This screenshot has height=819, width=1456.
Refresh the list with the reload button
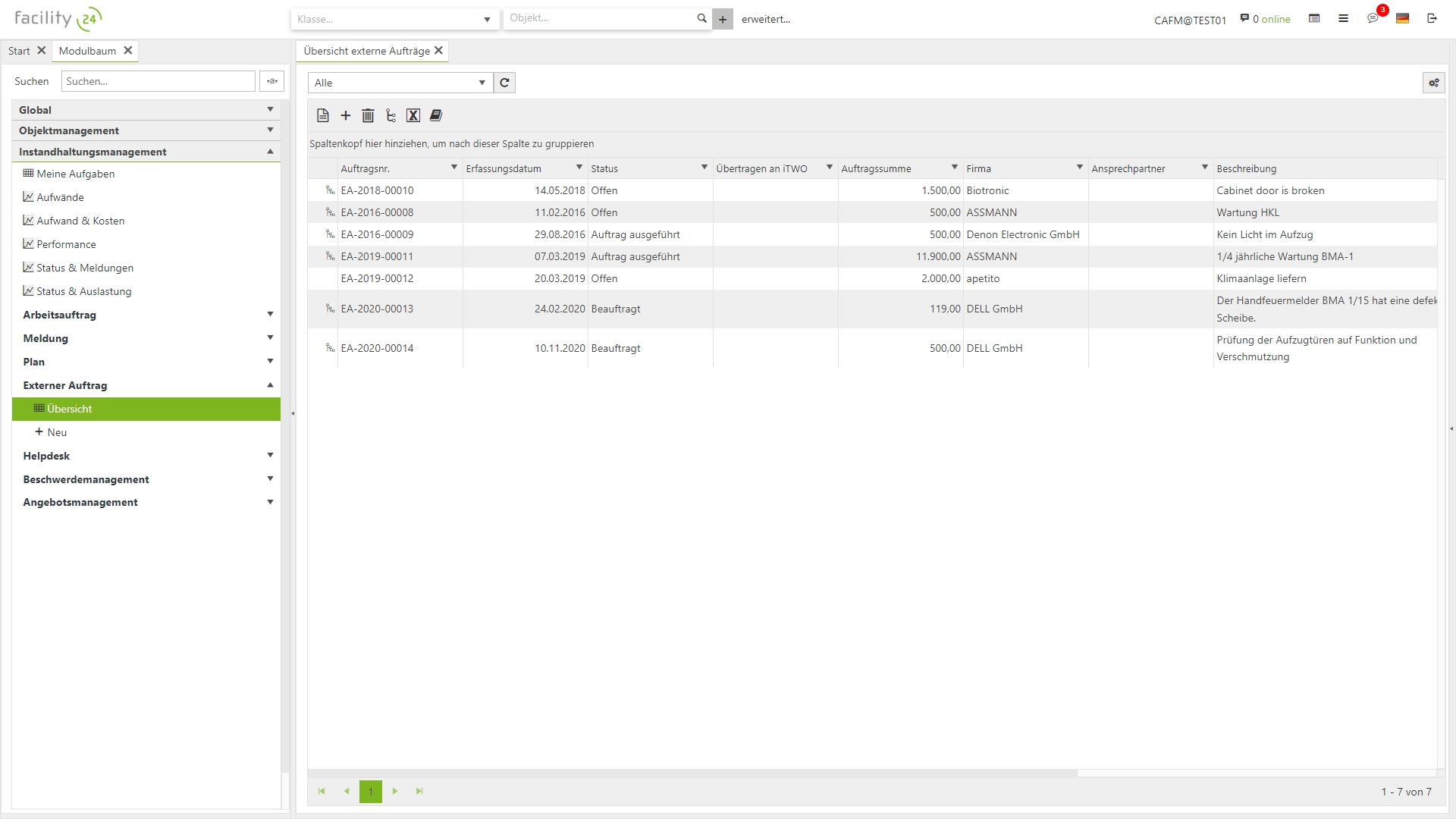tap(504, 83)
